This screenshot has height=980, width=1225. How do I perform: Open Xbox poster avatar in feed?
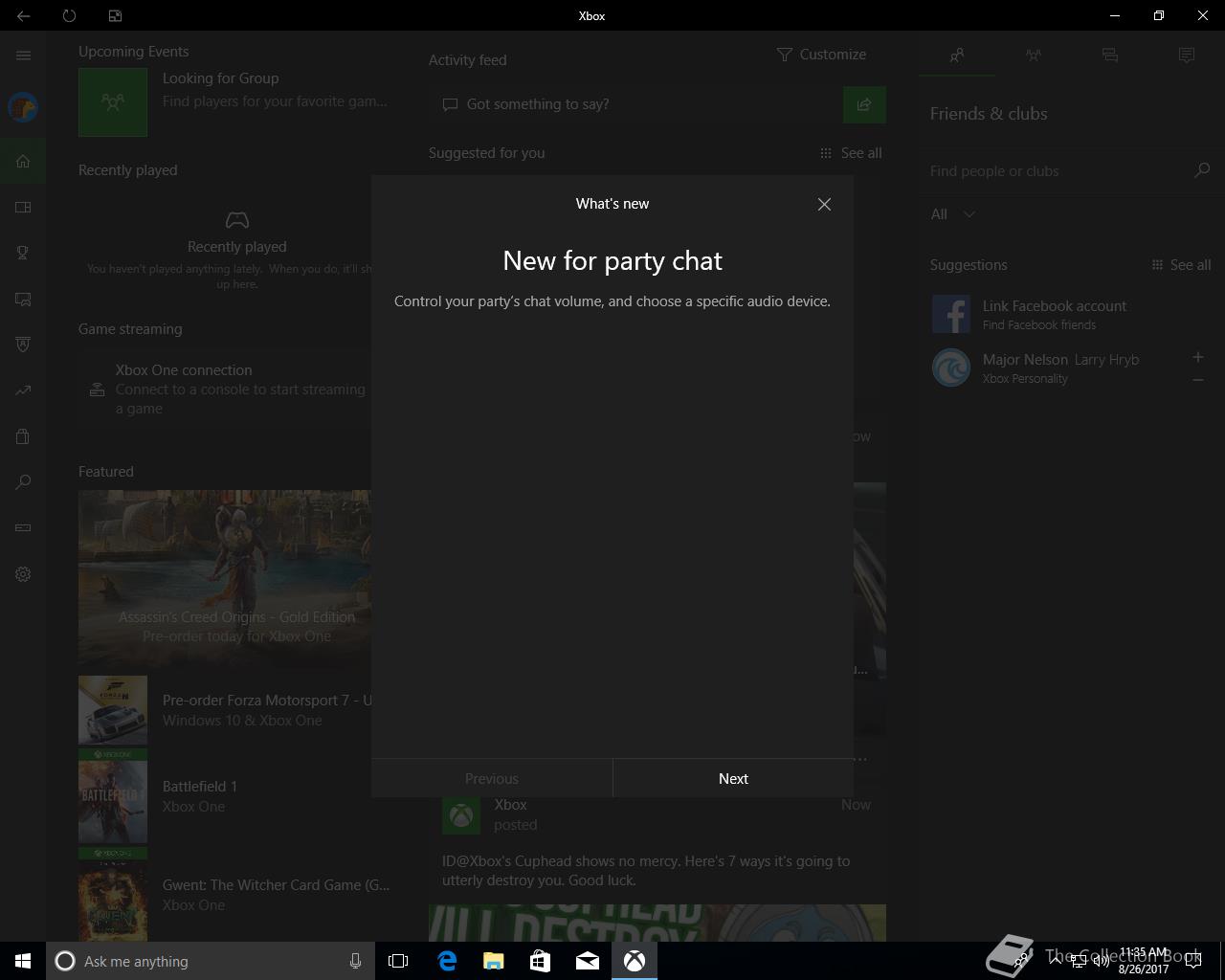[461, 815]
